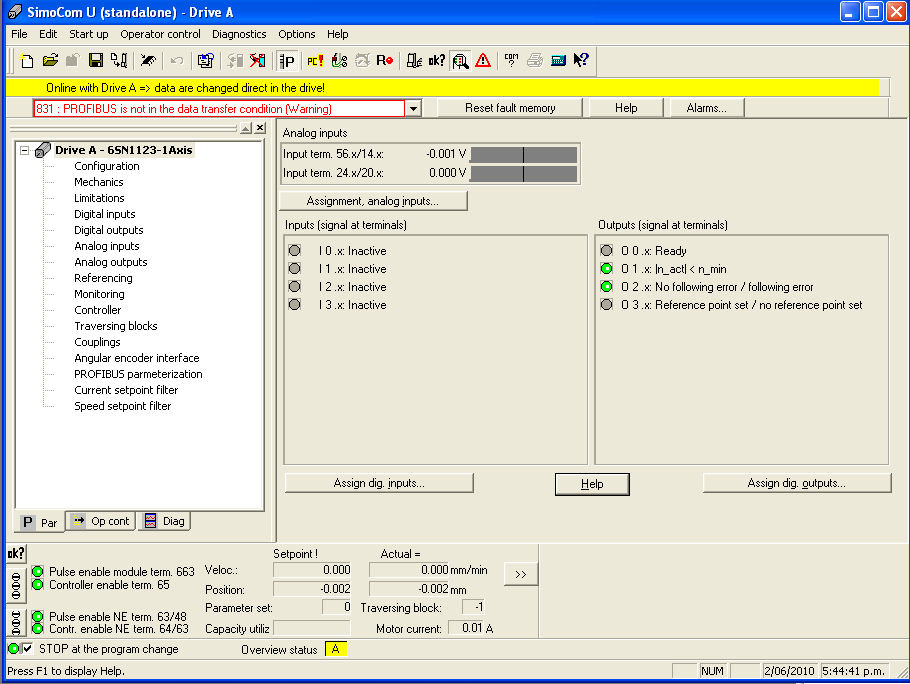This screenshot has width=910, height=684.
Task: Toggle STOP at the program change checkbox
Action: [x=27, y=649]
